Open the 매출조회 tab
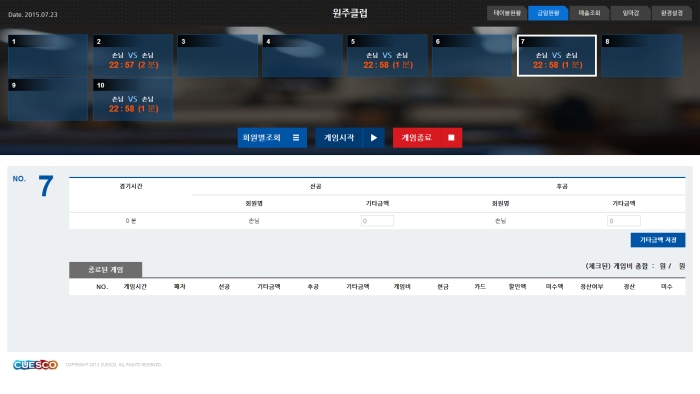 click(x=589, y=13)
